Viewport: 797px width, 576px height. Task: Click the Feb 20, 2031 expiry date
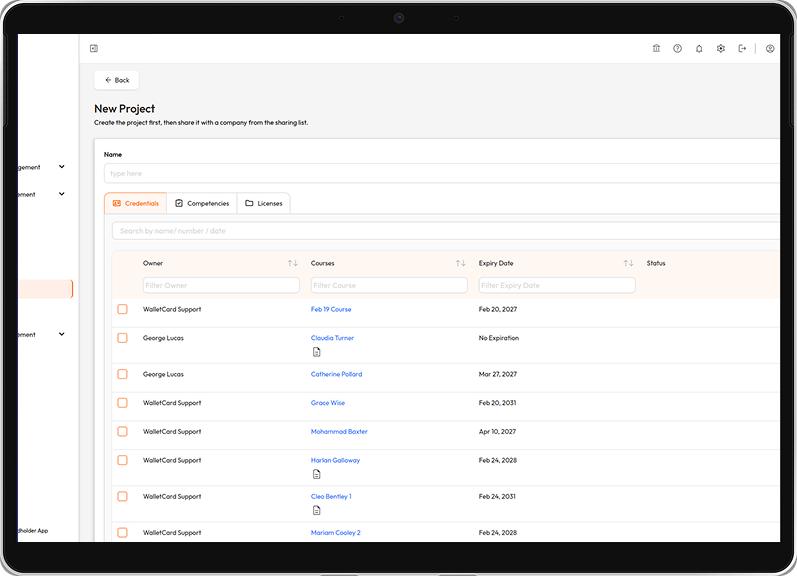click(497, 403)
